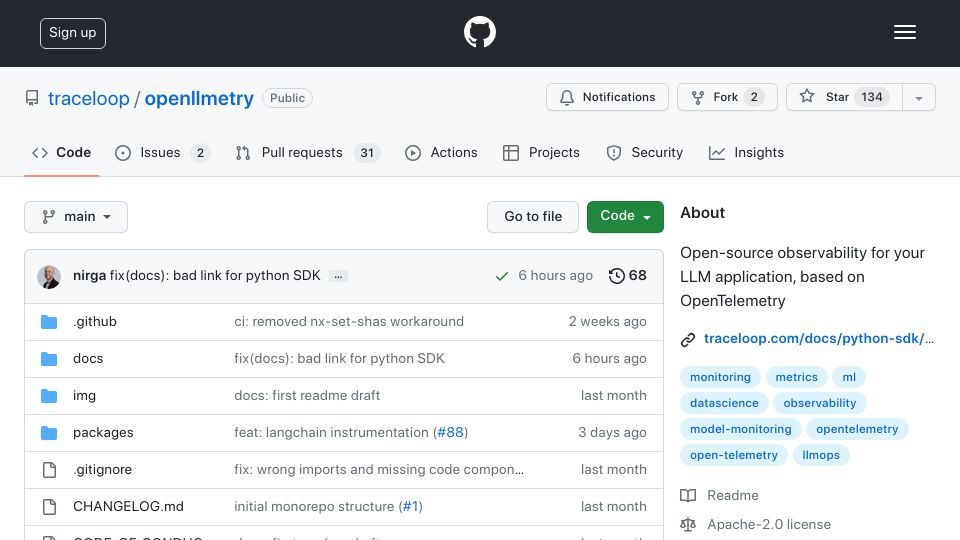Screen dimensions: 960x540
Task: Open nirga's avatar picture
Action: tap(49, 277)
